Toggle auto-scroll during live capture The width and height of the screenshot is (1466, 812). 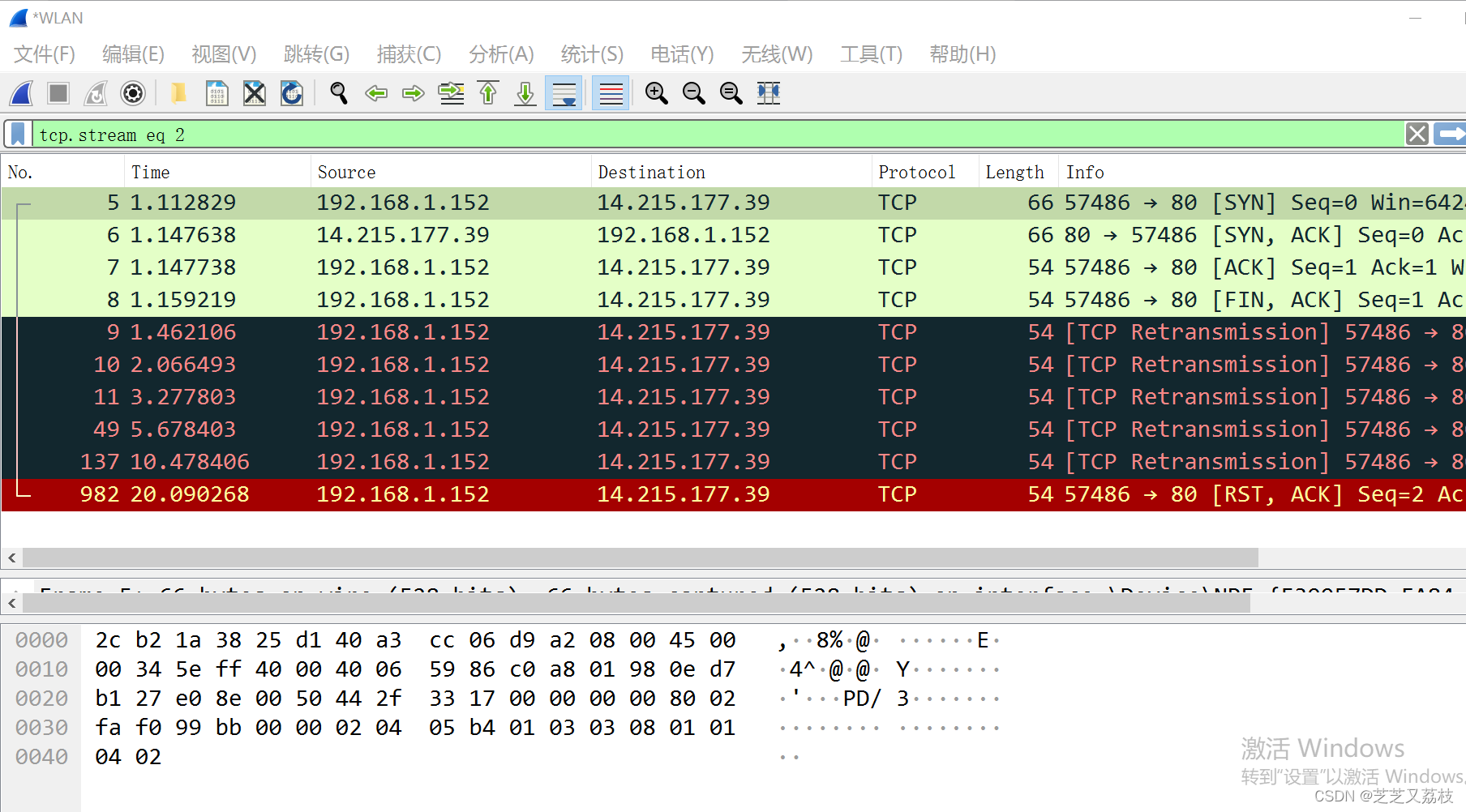click(x=563, y=93)
